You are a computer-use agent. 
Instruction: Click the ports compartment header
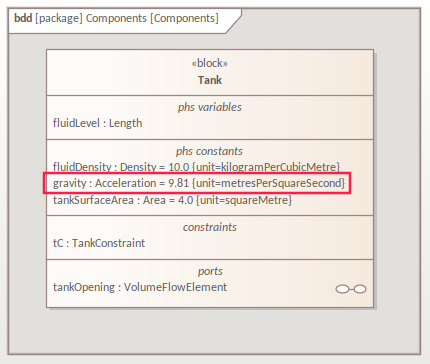pos(210,271)
